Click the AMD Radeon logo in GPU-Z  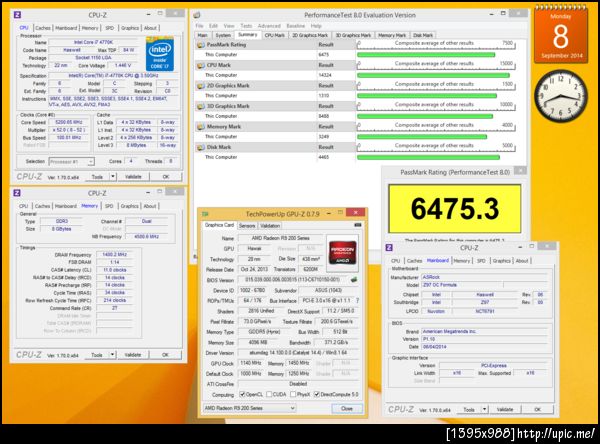click(343, 252)
